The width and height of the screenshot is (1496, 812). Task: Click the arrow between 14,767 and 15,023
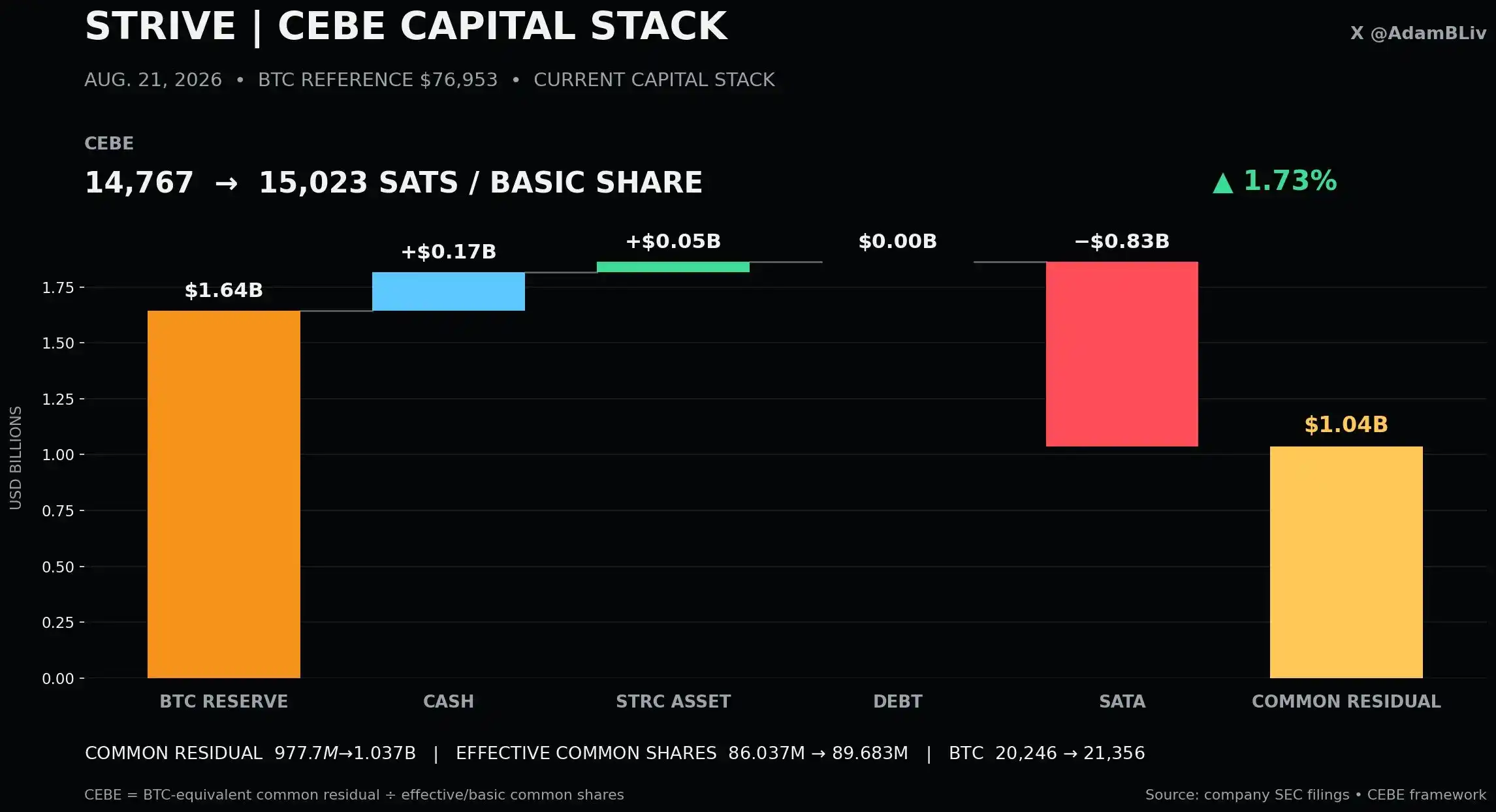click(x=227, y=183)
